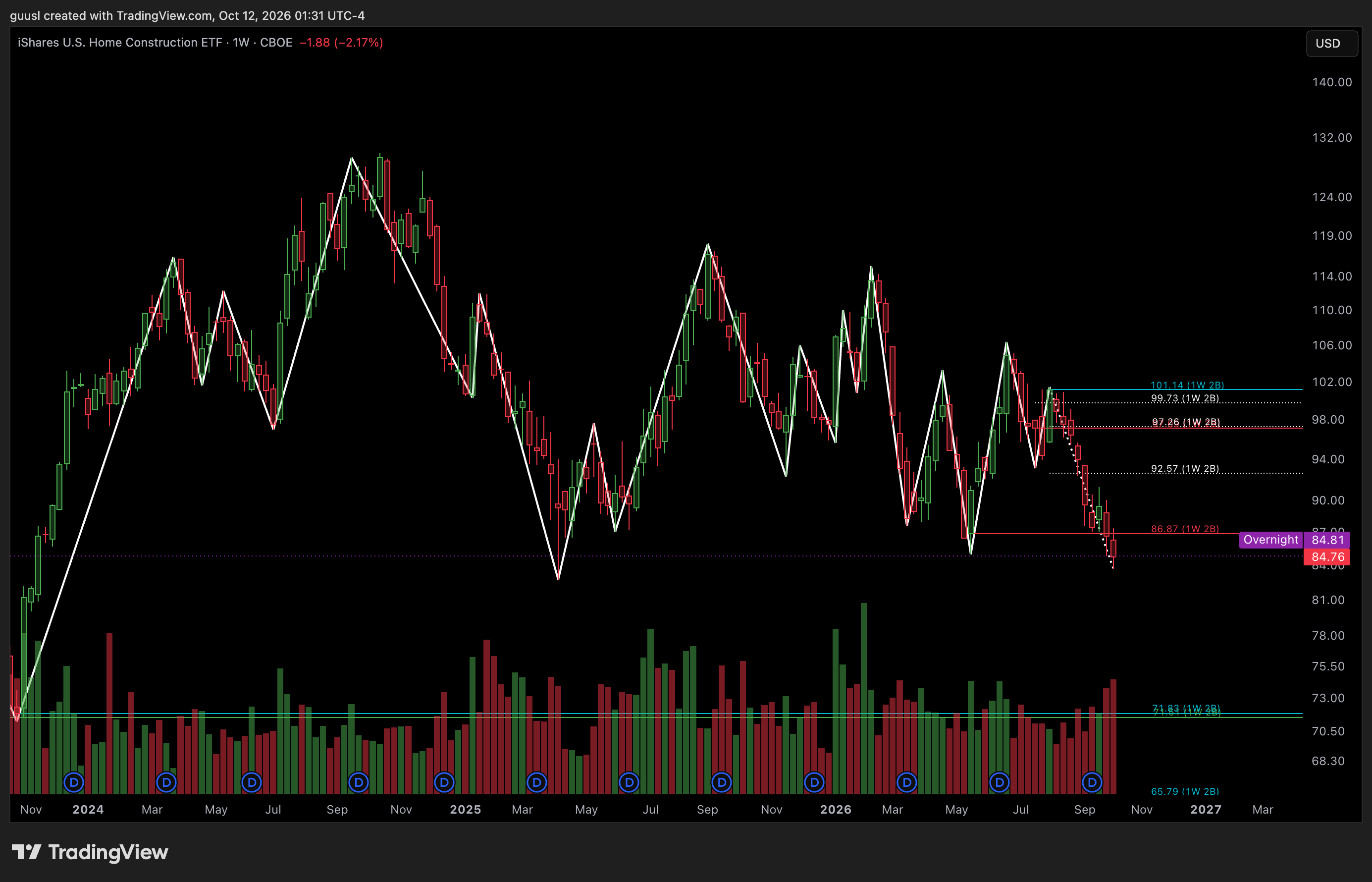Click the TradingView logo at the bottom

[x=90, y=852]
